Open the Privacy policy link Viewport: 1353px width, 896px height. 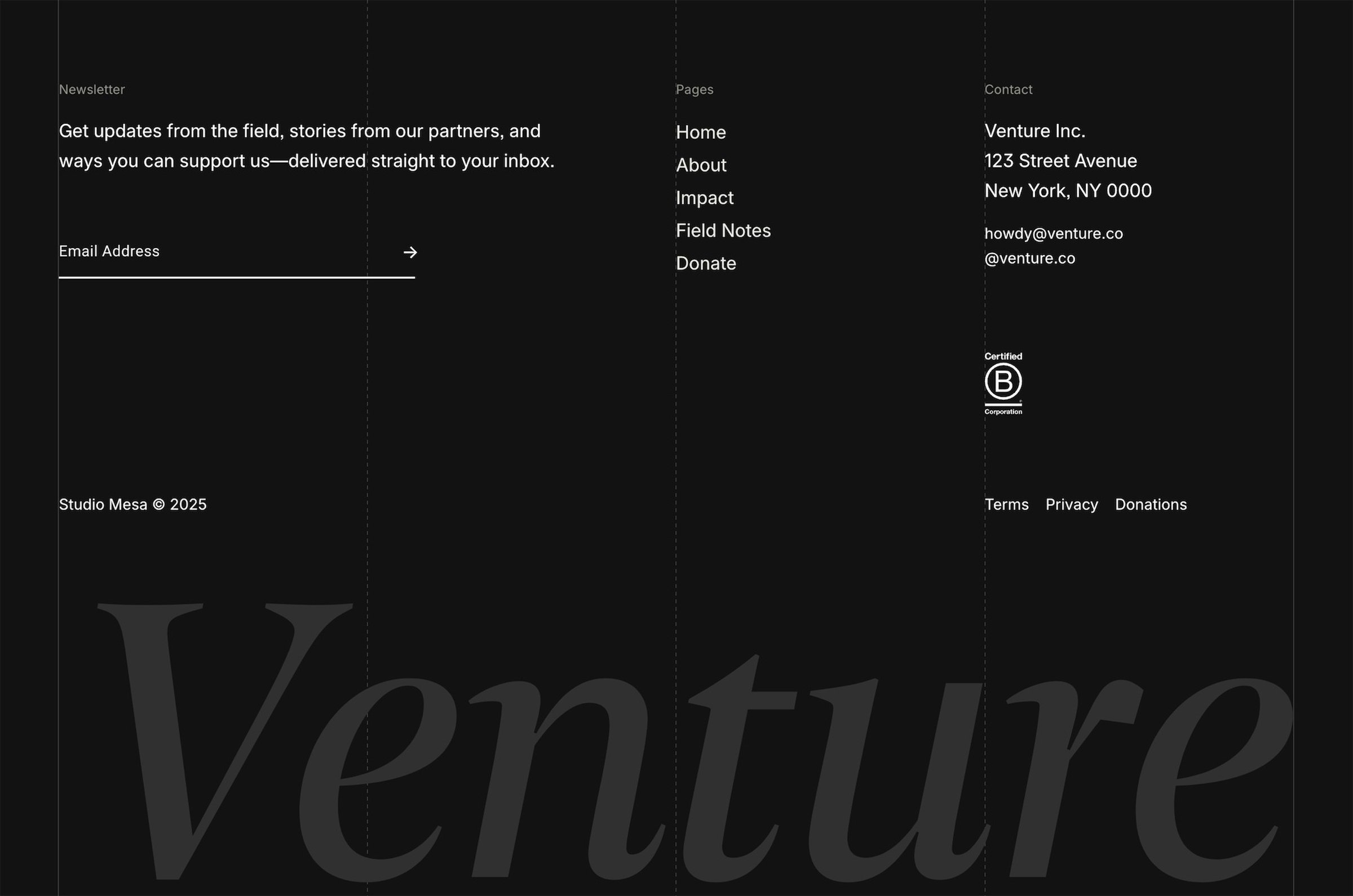pos(1072,504)
